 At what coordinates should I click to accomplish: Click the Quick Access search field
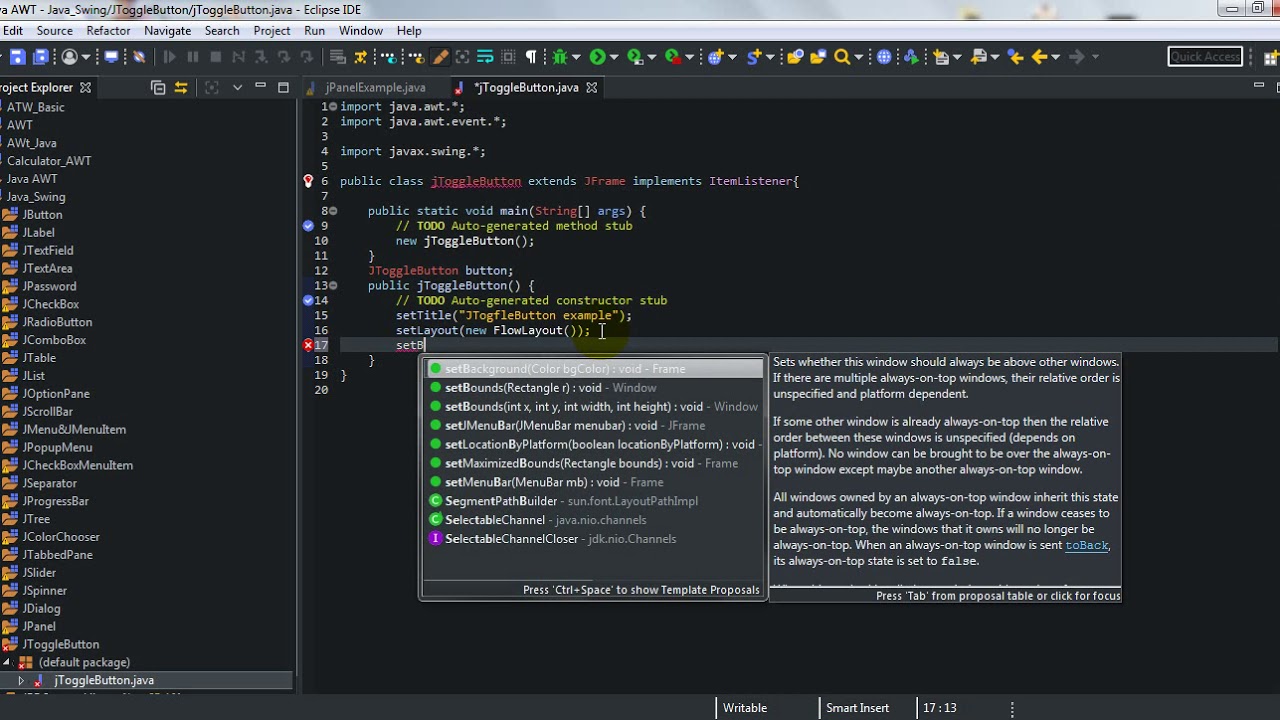tap(1205, 57)
